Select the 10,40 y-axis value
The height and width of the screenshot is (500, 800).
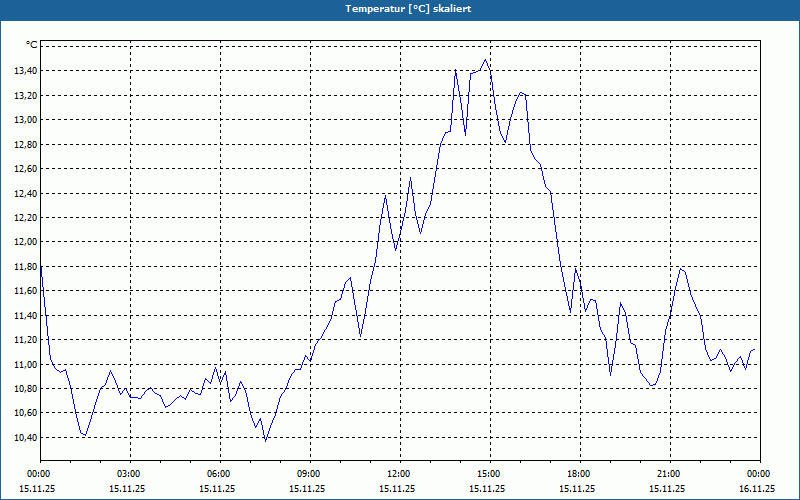(25, 437)
